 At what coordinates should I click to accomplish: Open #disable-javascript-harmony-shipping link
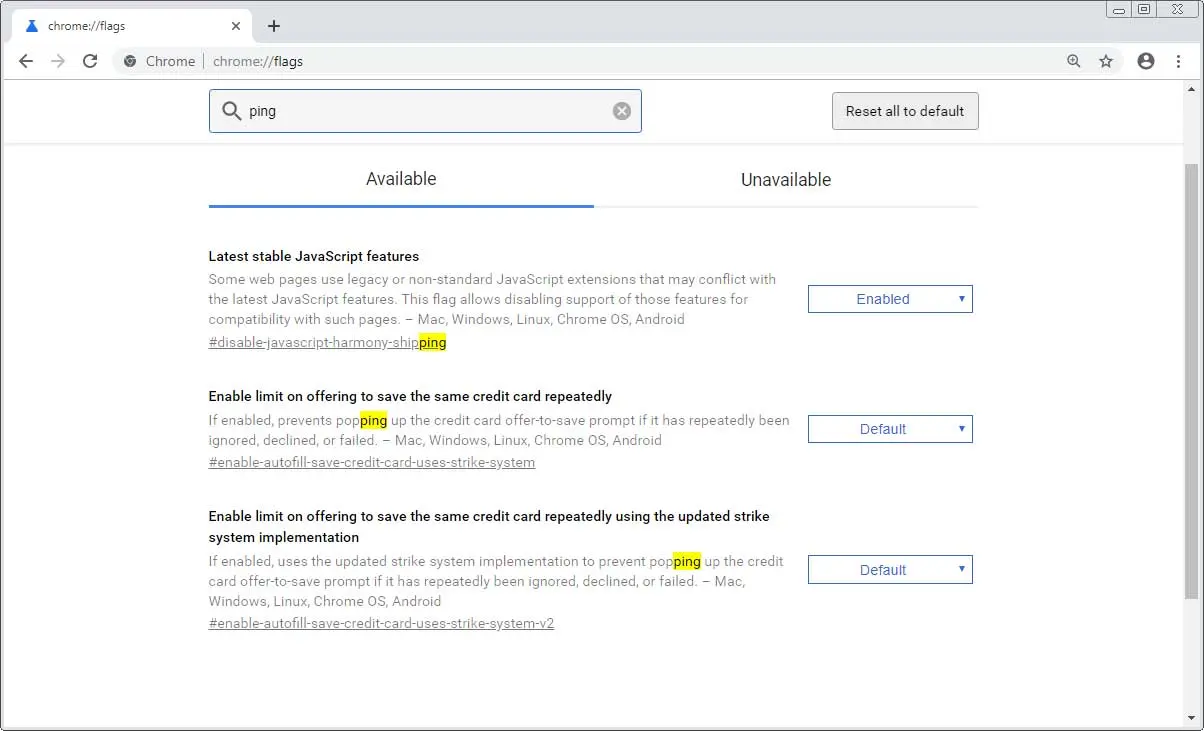[328, 343]
